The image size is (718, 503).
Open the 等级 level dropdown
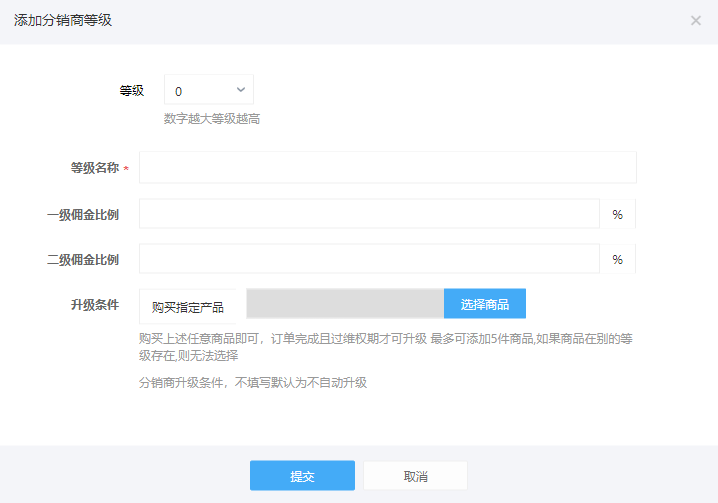tap(209, 90)
